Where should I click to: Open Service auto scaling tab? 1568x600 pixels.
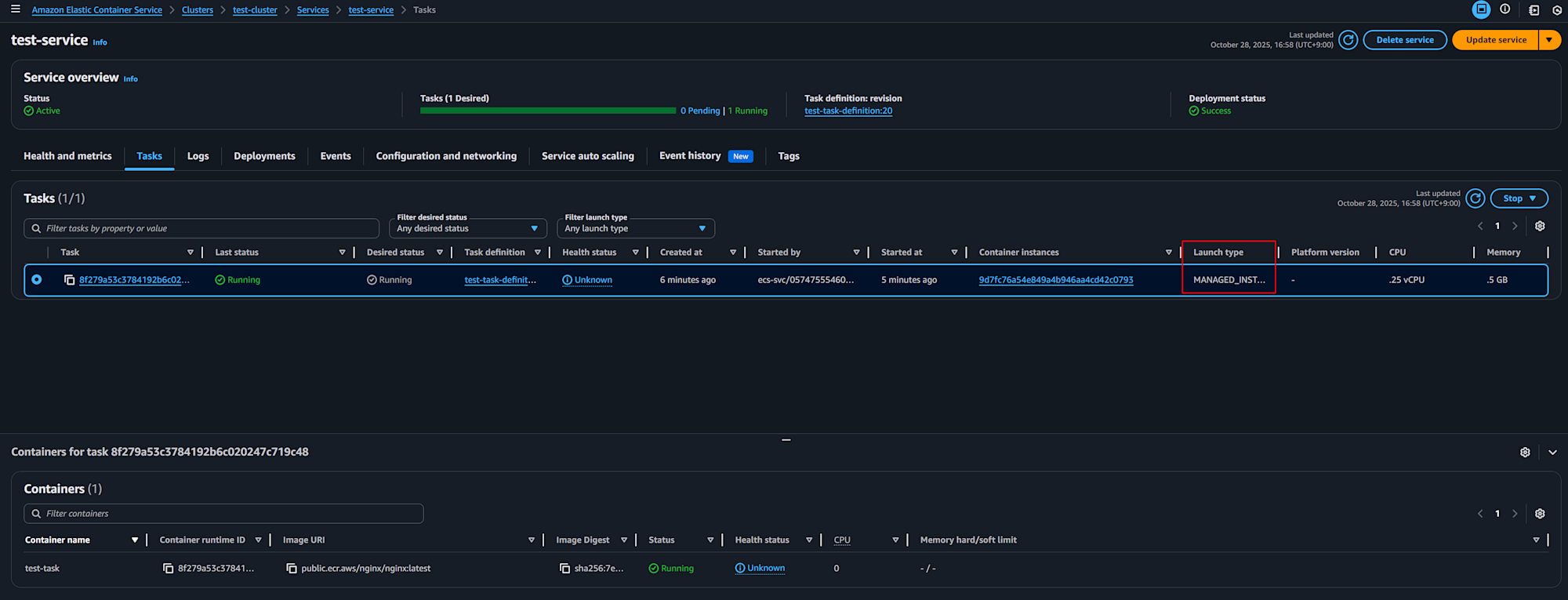(x=588, y=156)
